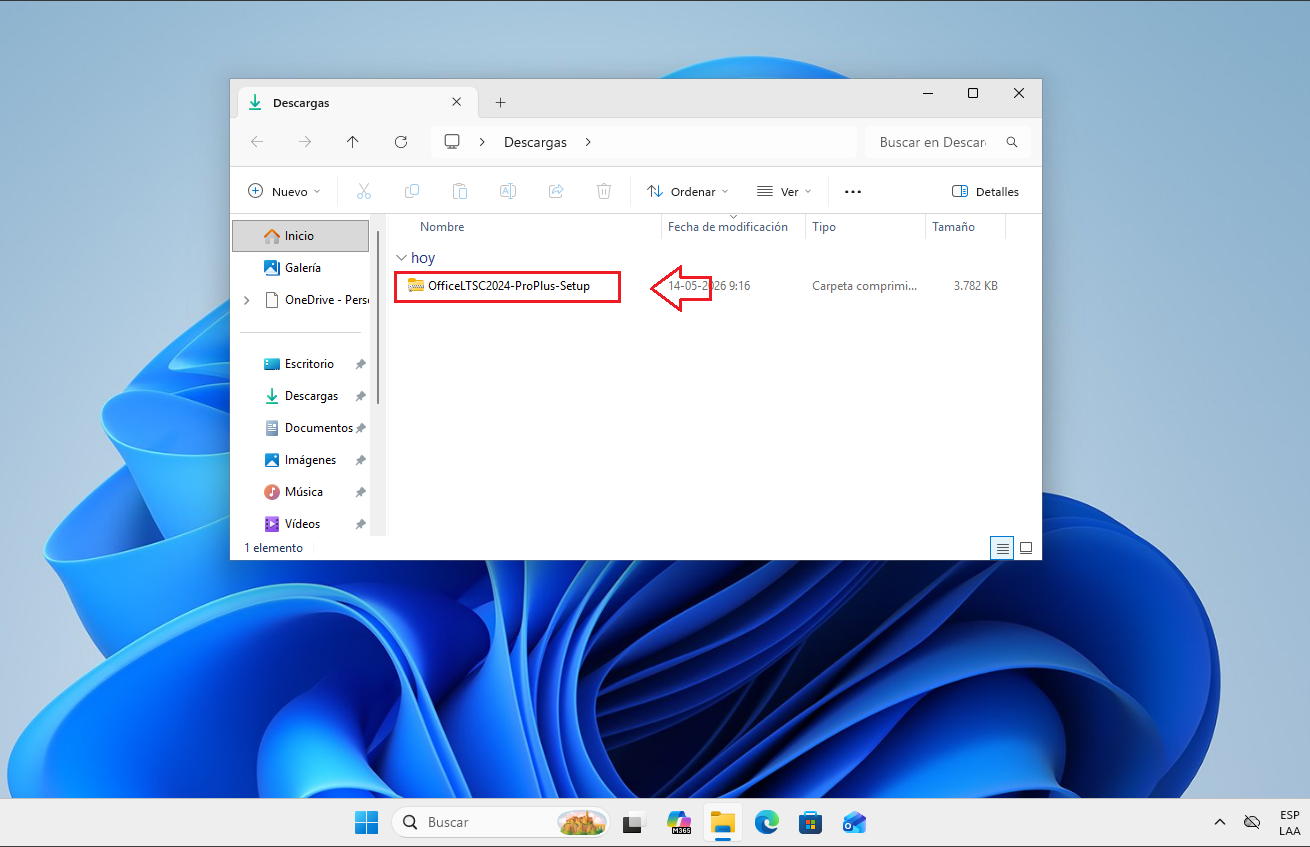The width and height of the screenshot is (1310, 847).
Task: Launch Microsoft 365 Copilot from taskbar
Action: coord(680,823)
